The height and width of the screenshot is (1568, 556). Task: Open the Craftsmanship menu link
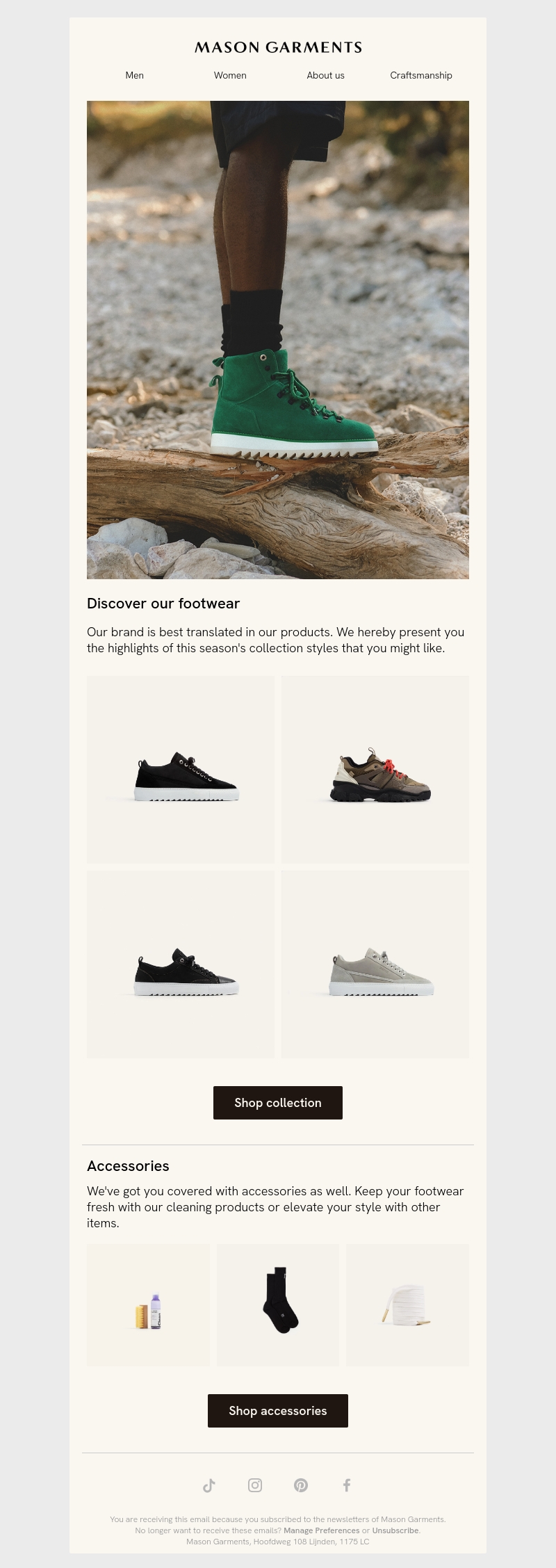click(x=421, y=75)
